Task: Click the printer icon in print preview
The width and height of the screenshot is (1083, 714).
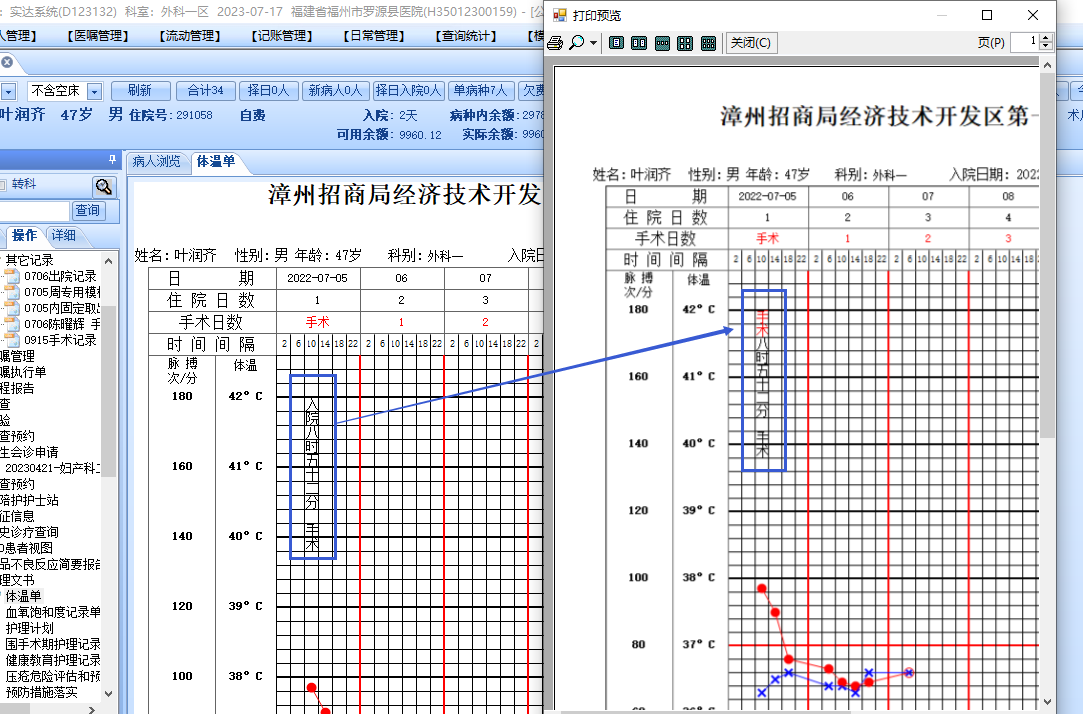Action: (555, 43)
